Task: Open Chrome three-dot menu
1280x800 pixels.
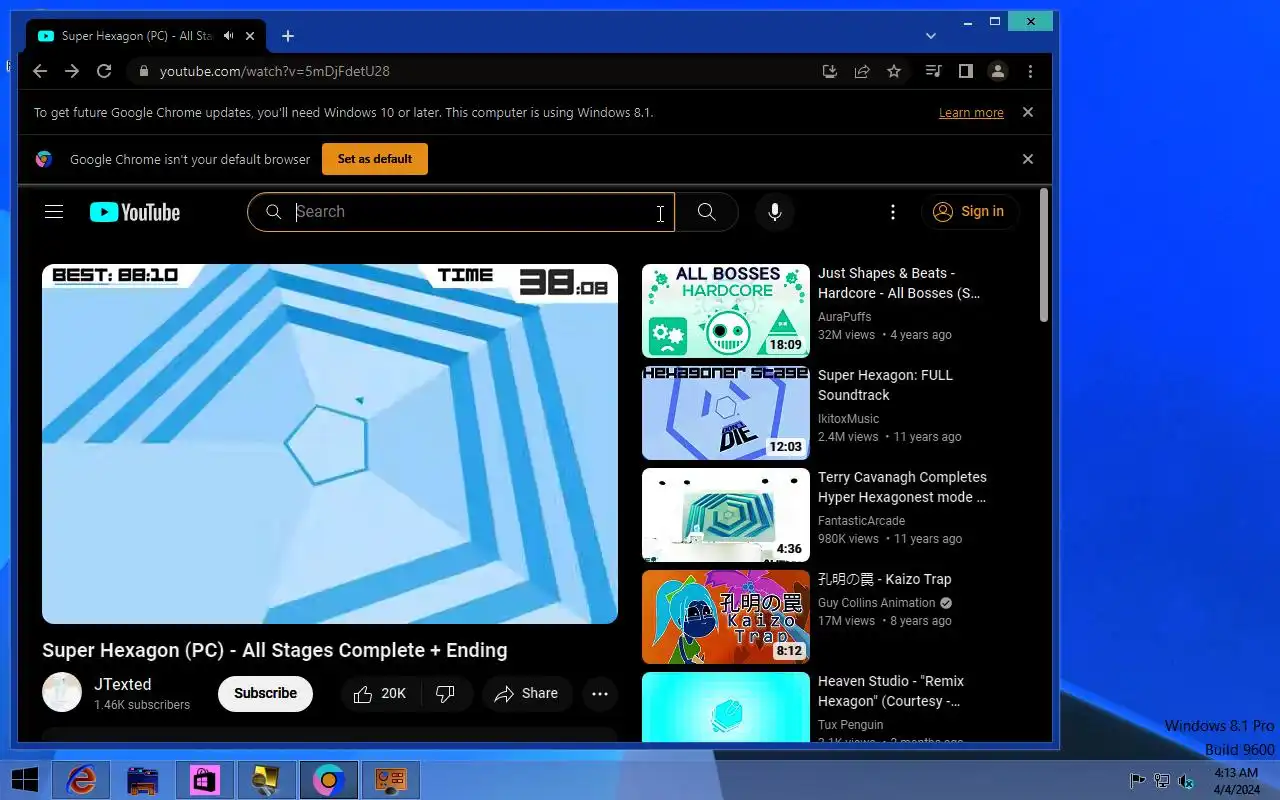Action: pos(1030,71)
